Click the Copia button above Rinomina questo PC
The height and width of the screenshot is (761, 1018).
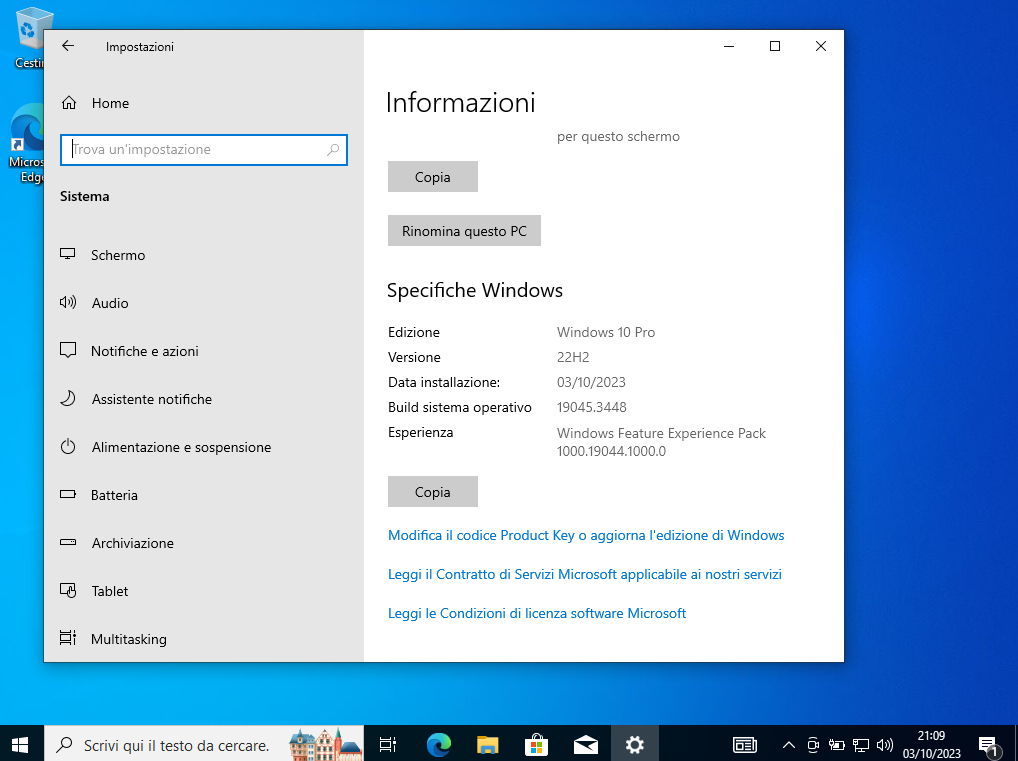pyautogui.click(x=433, y=177)
